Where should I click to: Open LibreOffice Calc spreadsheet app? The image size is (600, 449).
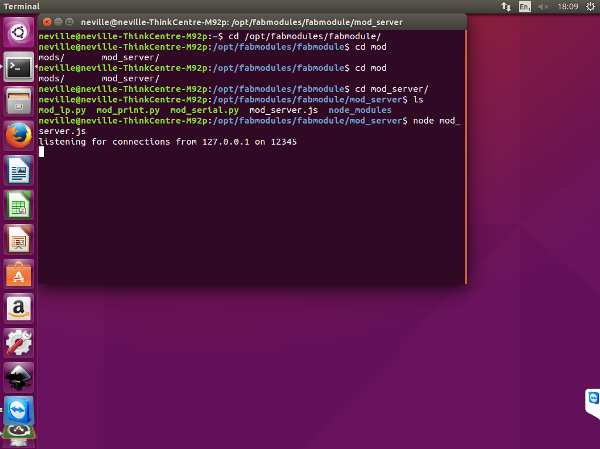18,205
